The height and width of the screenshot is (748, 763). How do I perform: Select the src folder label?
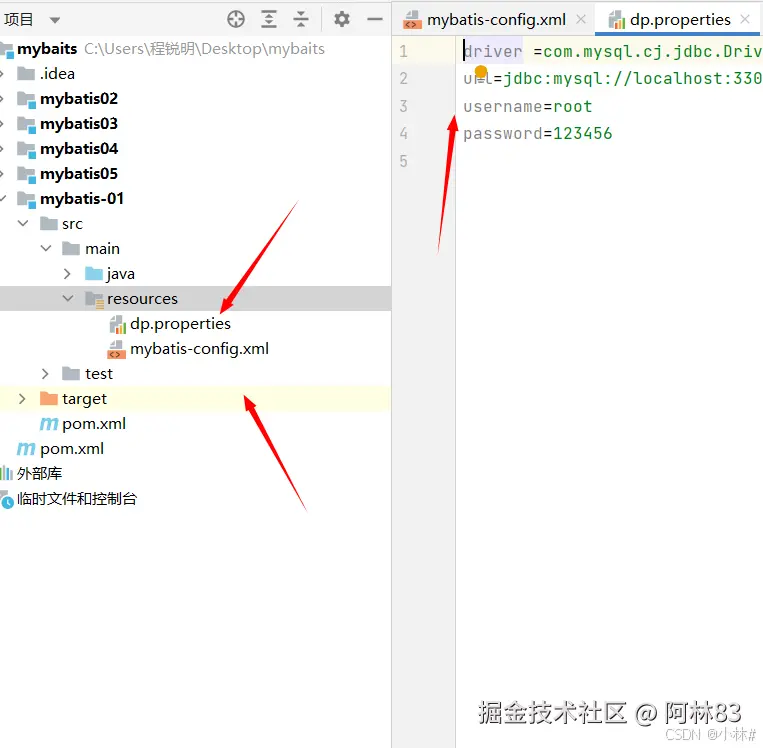(x=73, y=224)
